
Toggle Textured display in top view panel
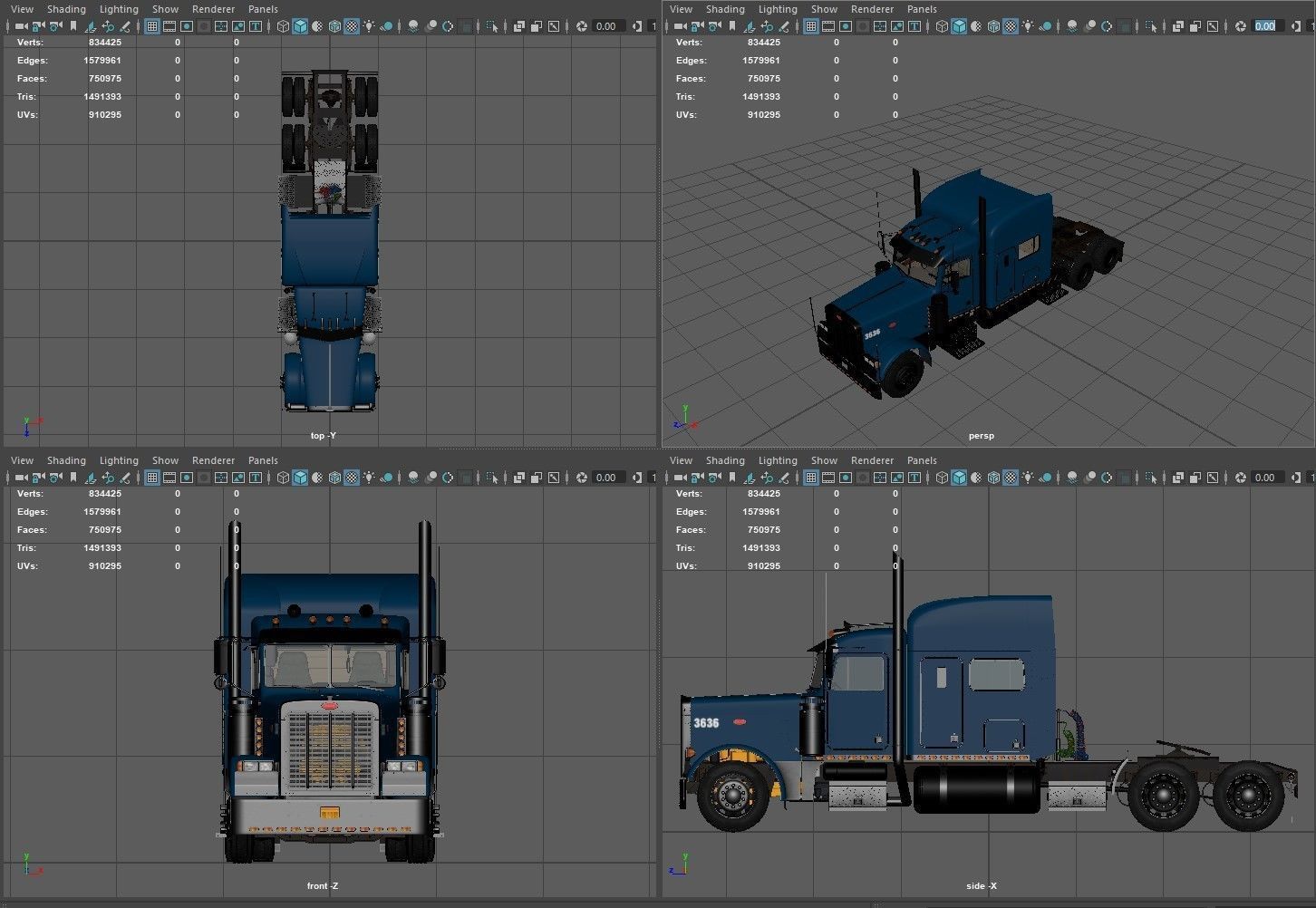[352, 26]
